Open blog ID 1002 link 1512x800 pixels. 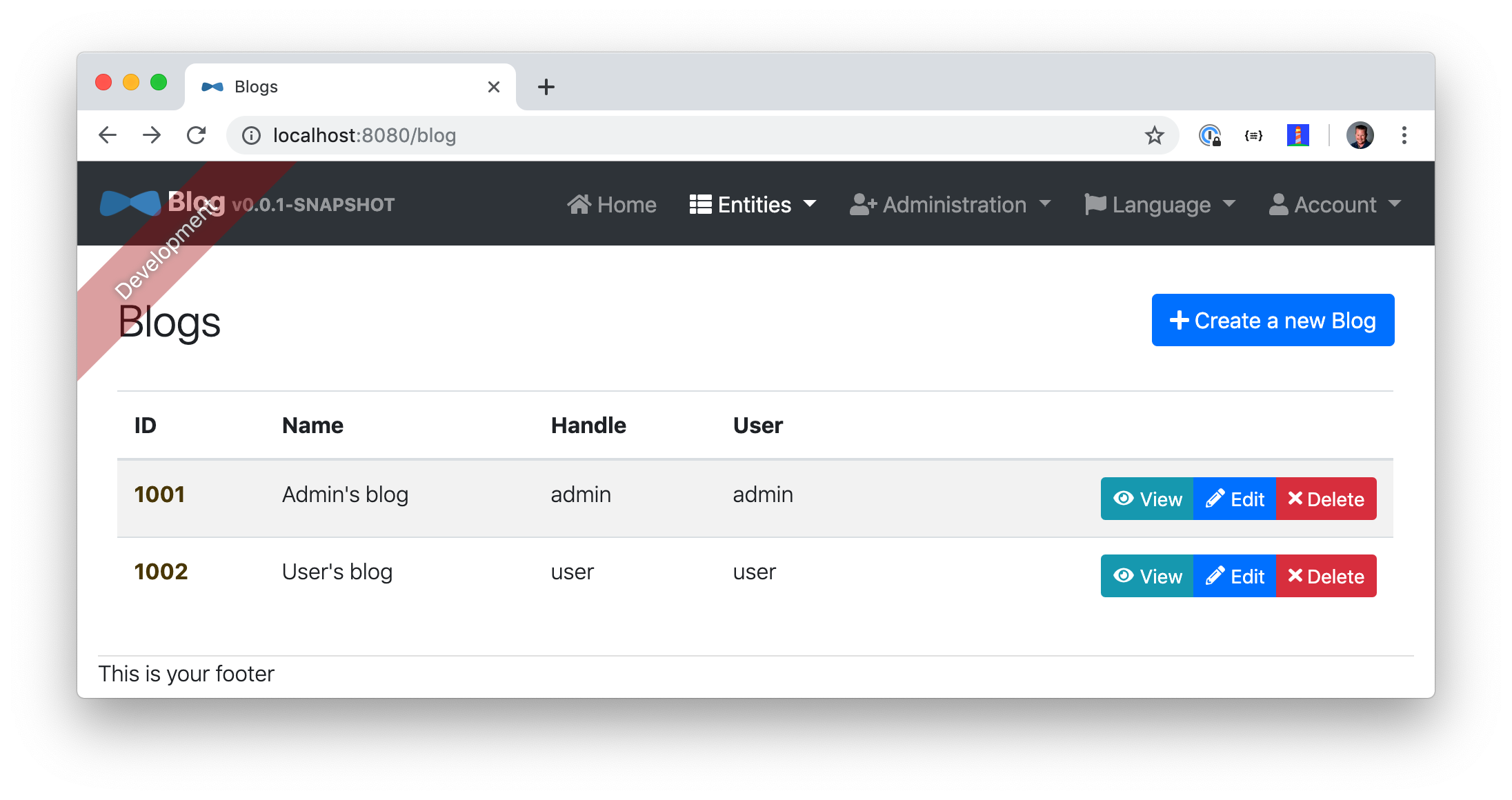161,572
